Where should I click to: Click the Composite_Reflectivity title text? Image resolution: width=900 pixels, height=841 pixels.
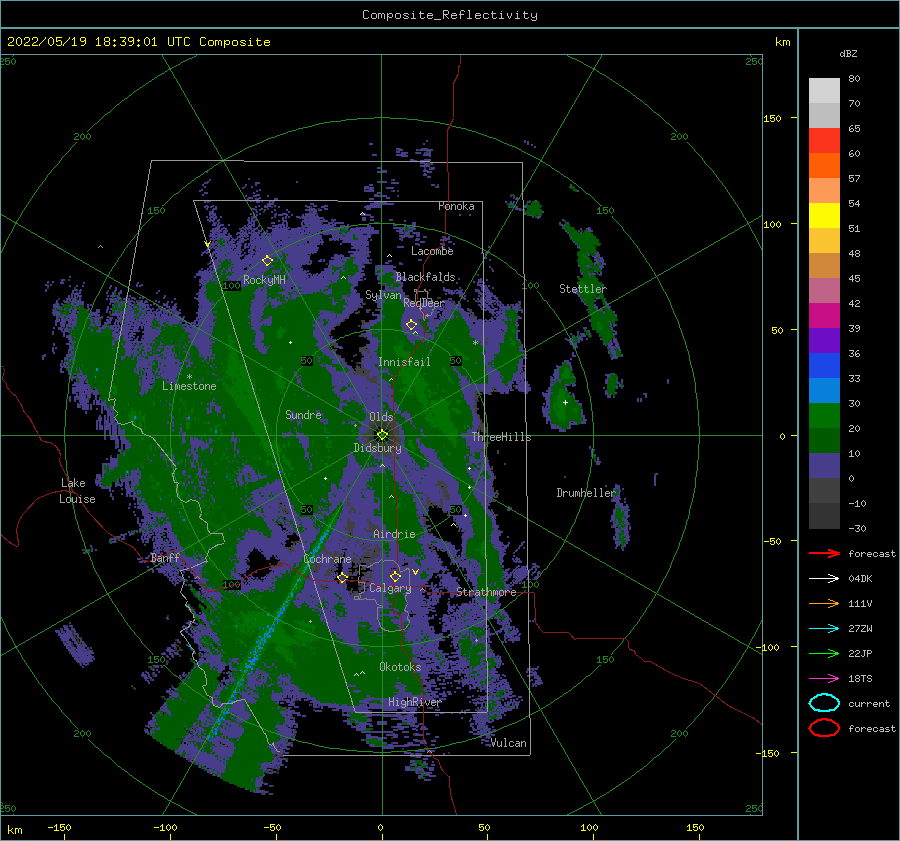tap(450, 15)
